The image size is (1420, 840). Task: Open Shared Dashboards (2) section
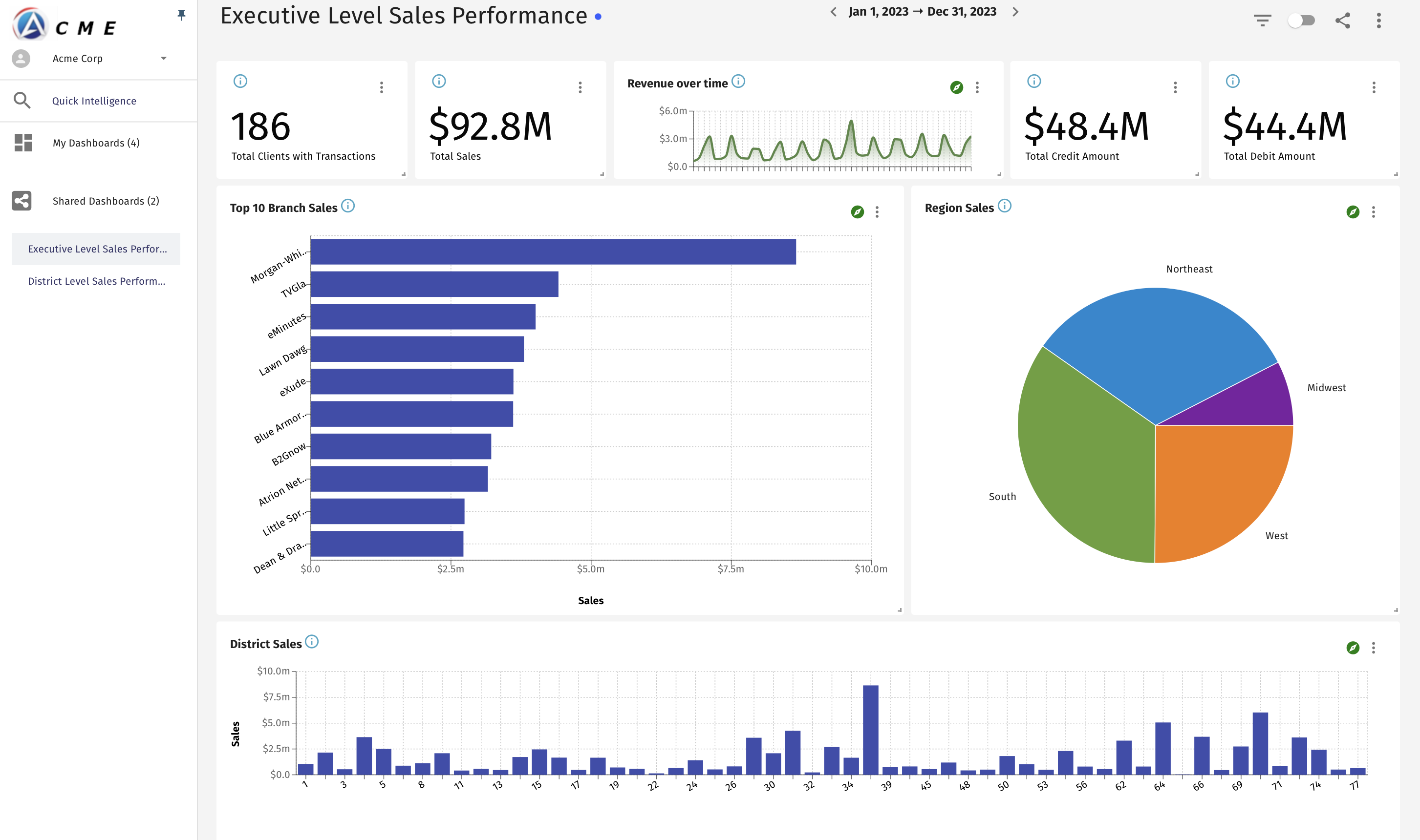(x=106, y=202)
